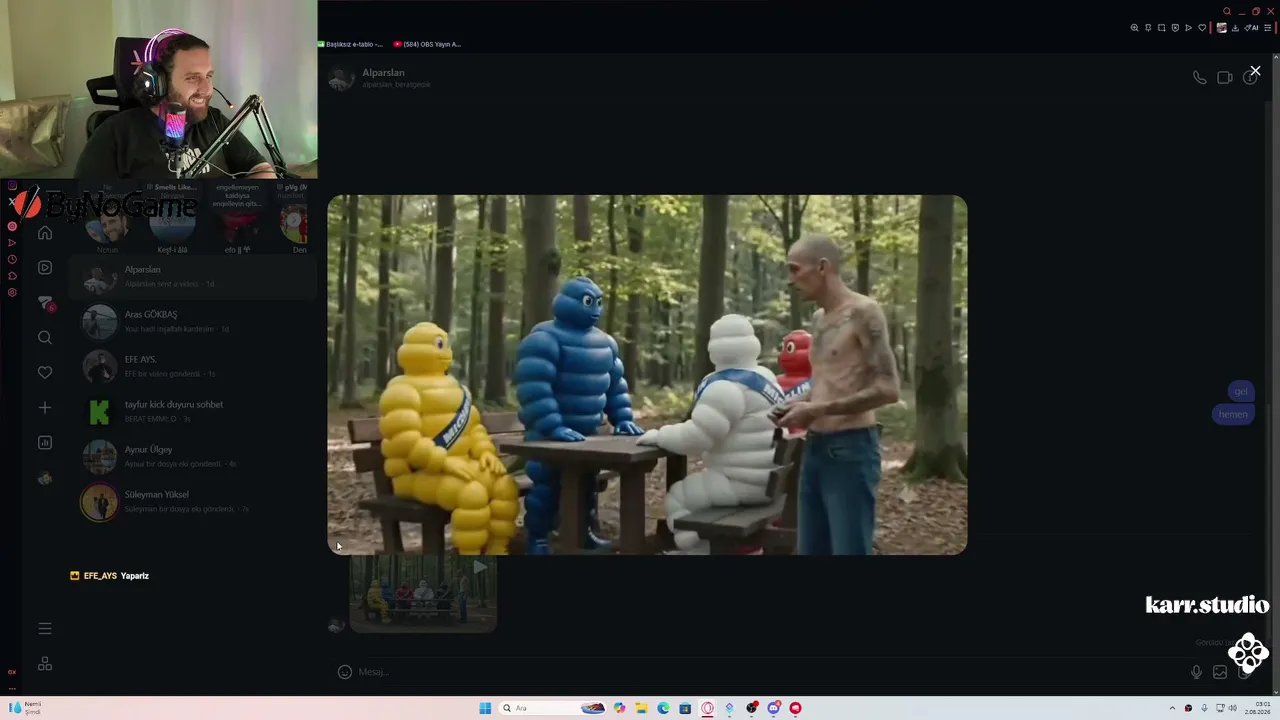
Task: Open Instagram Home from the sidebar
Action: tap(45, 233)
